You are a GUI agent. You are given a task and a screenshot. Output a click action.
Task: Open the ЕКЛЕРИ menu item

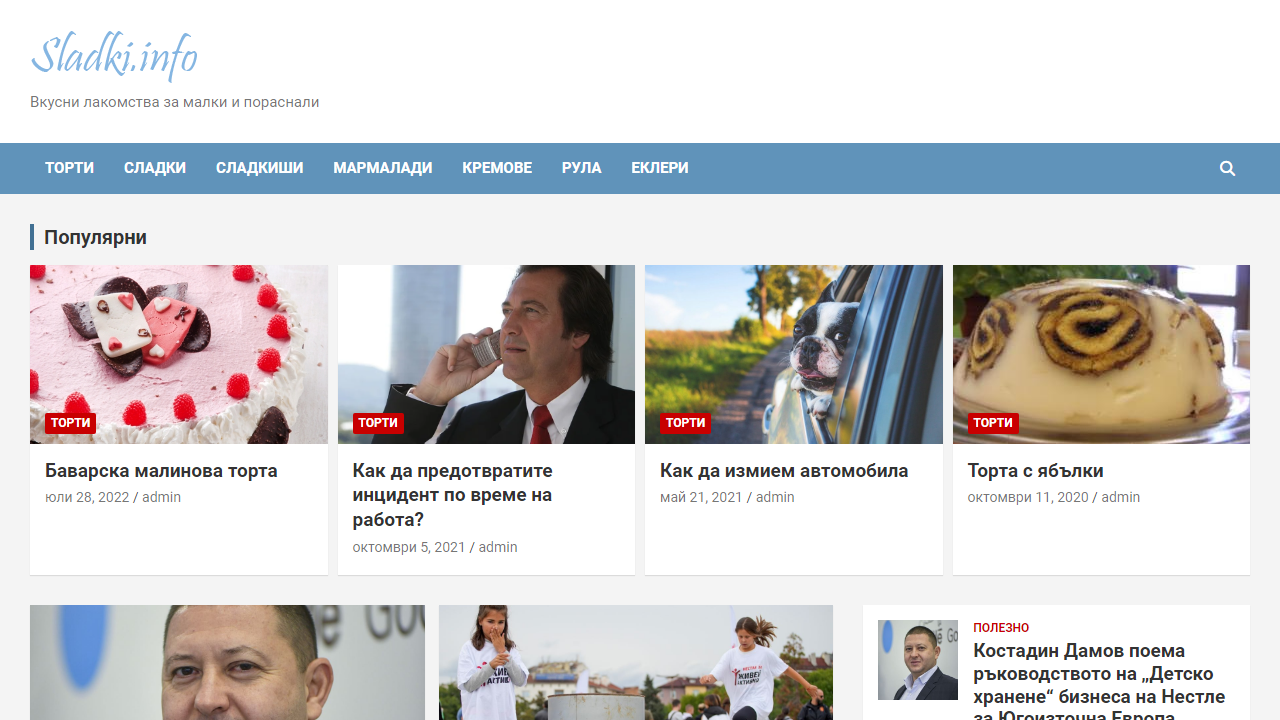coord(659,168)
